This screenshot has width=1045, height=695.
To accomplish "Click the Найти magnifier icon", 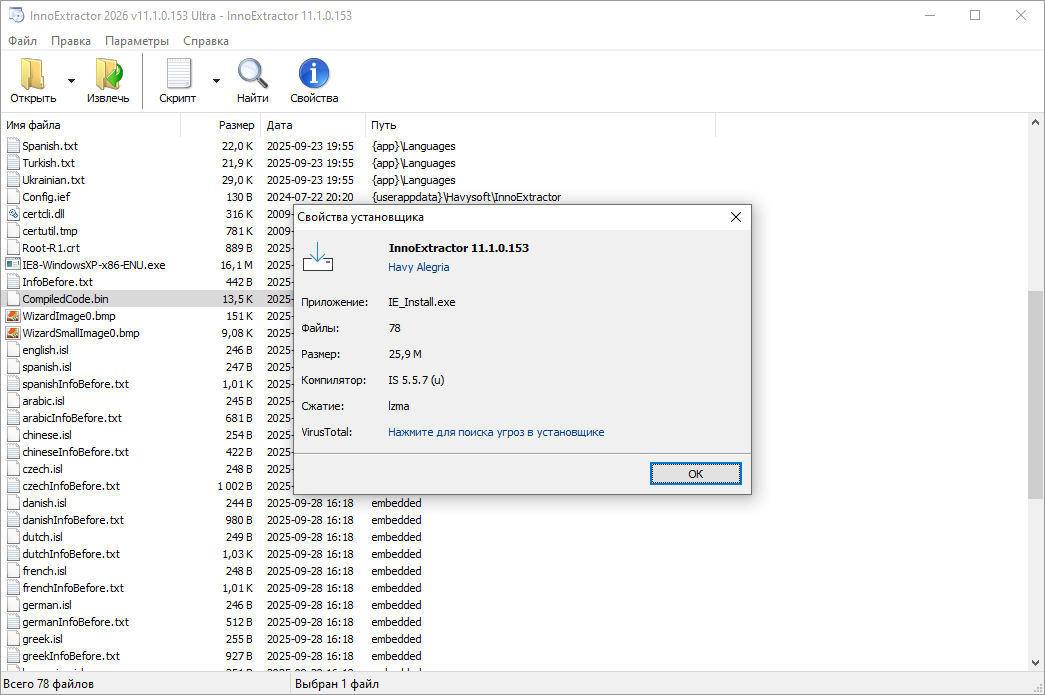I will click(253, 74).
